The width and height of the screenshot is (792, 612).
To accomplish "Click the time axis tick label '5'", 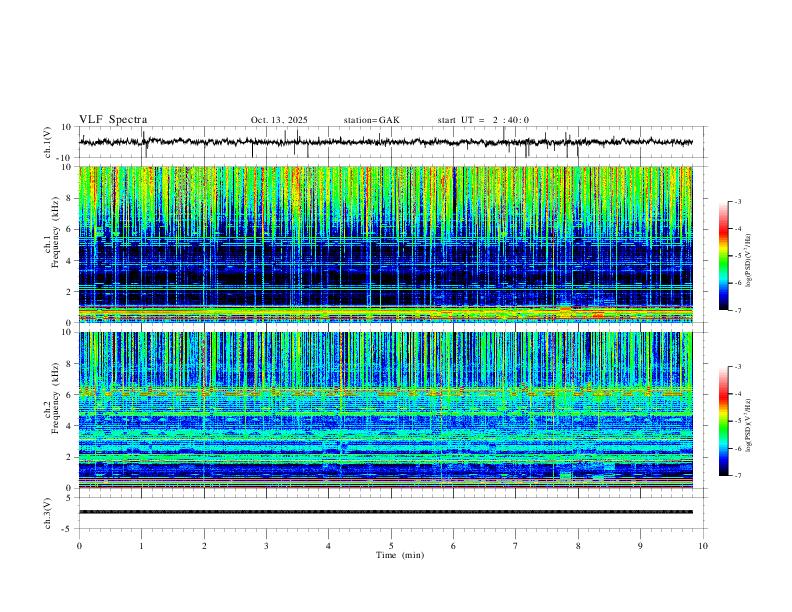I will pos(391,546).
